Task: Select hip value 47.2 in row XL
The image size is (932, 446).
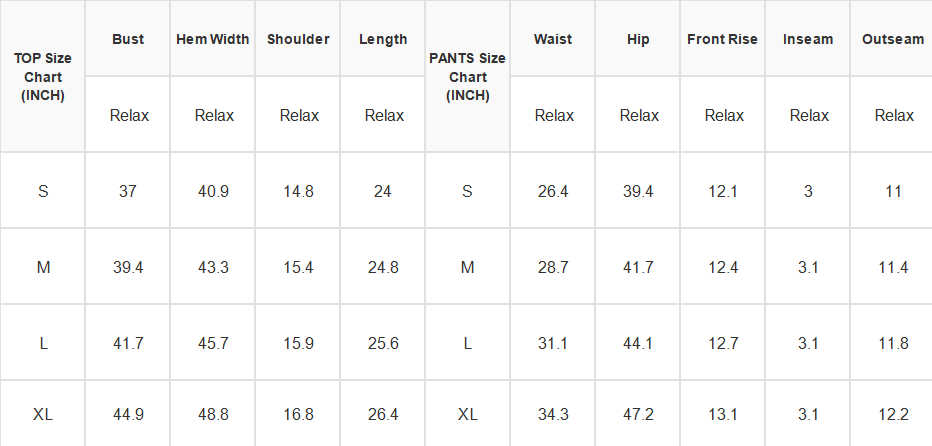Action: point(638,414)
